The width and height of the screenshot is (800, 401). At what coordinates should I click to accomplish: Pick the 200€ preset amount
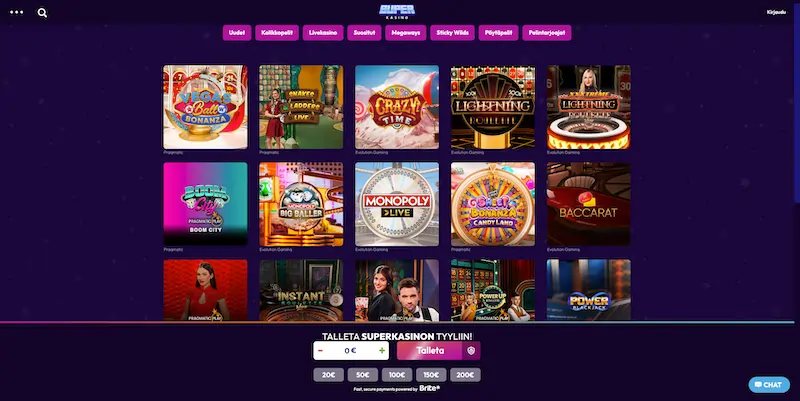[x=465, y=375]
